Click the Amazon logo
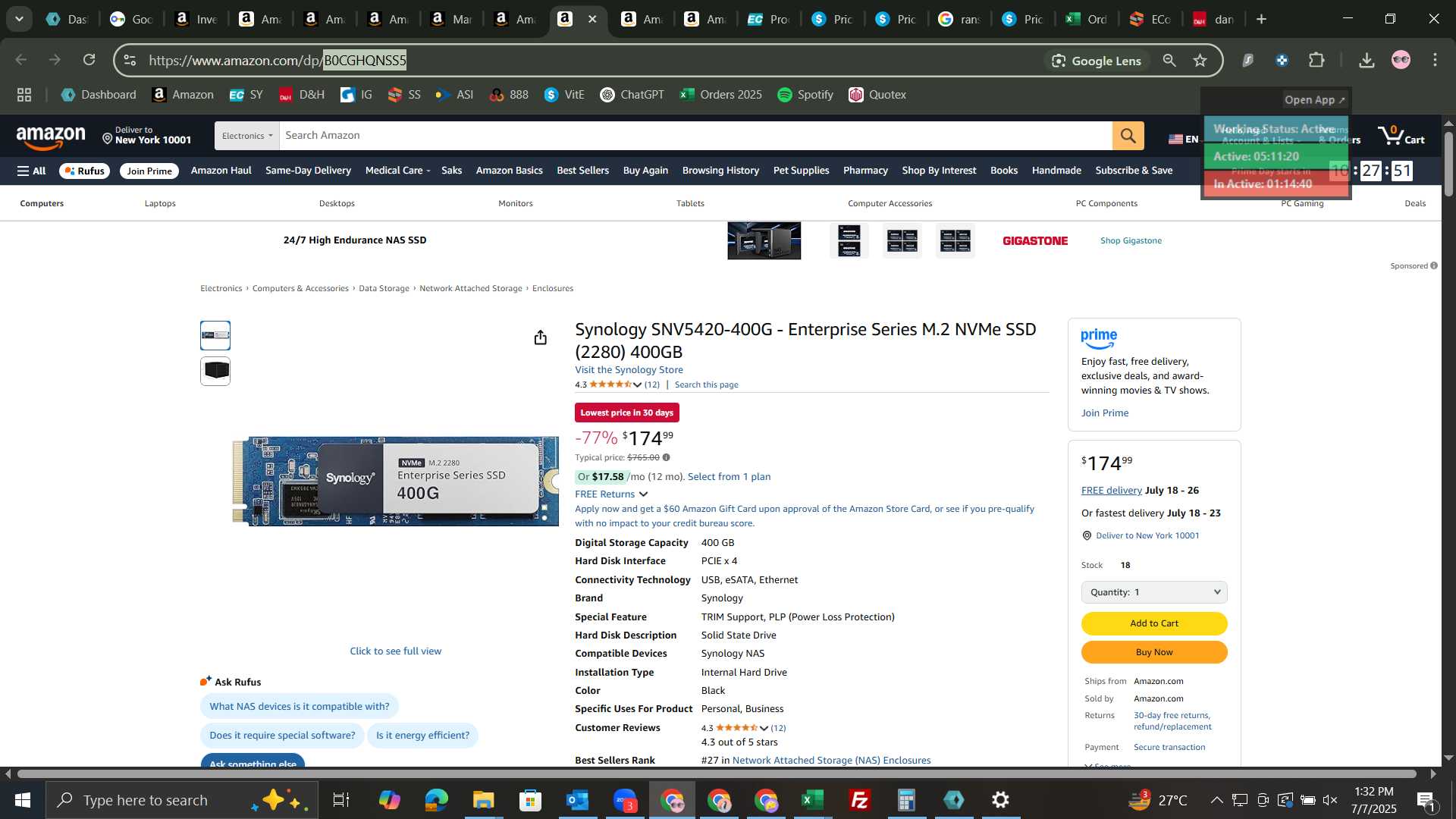This screenshot has width=1456, height=819. 51,137
